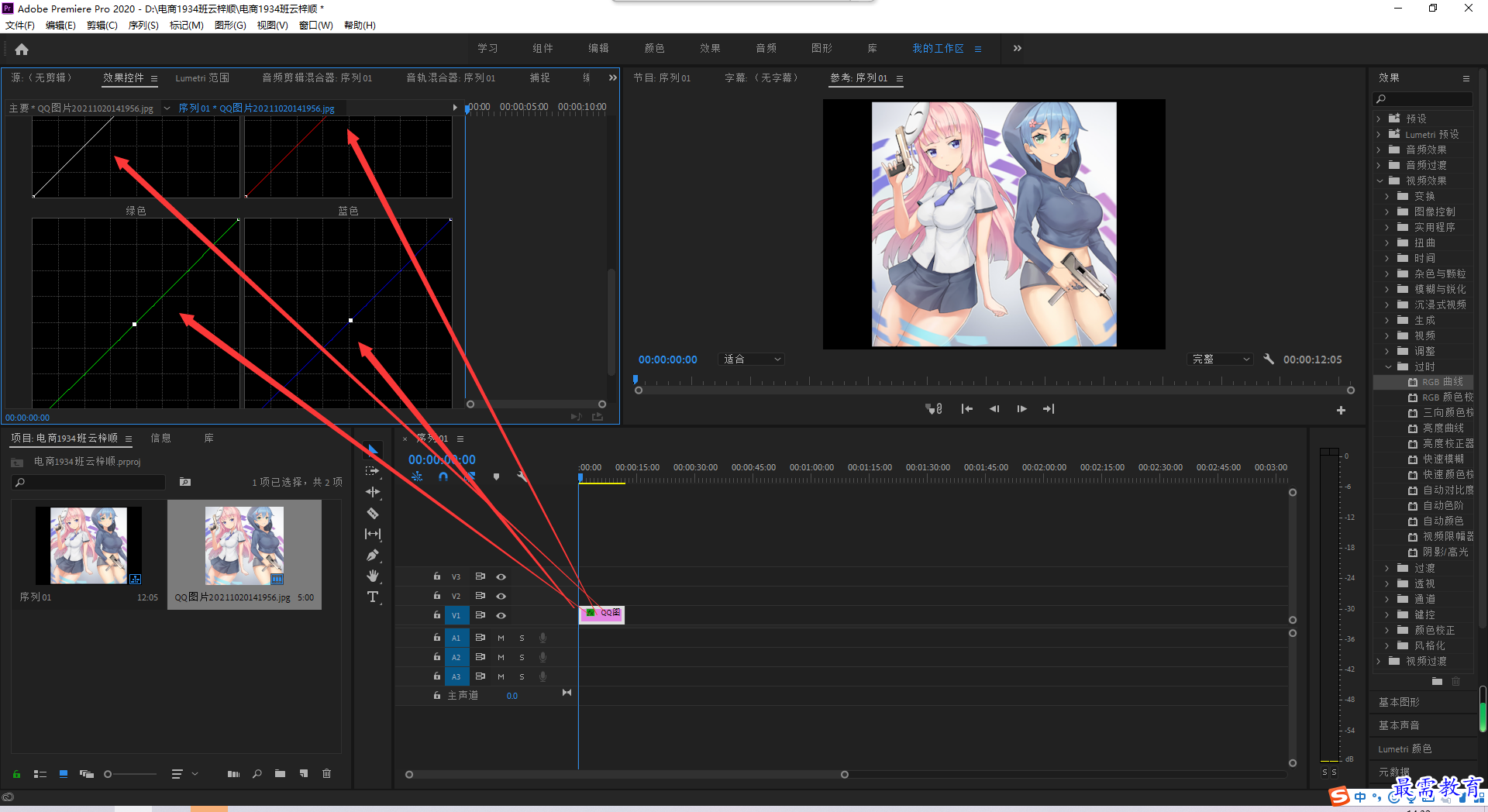This screenshot has width=1488, height=812.
Task: Expand the 预设 effects folder
Action: point(1379,119)
